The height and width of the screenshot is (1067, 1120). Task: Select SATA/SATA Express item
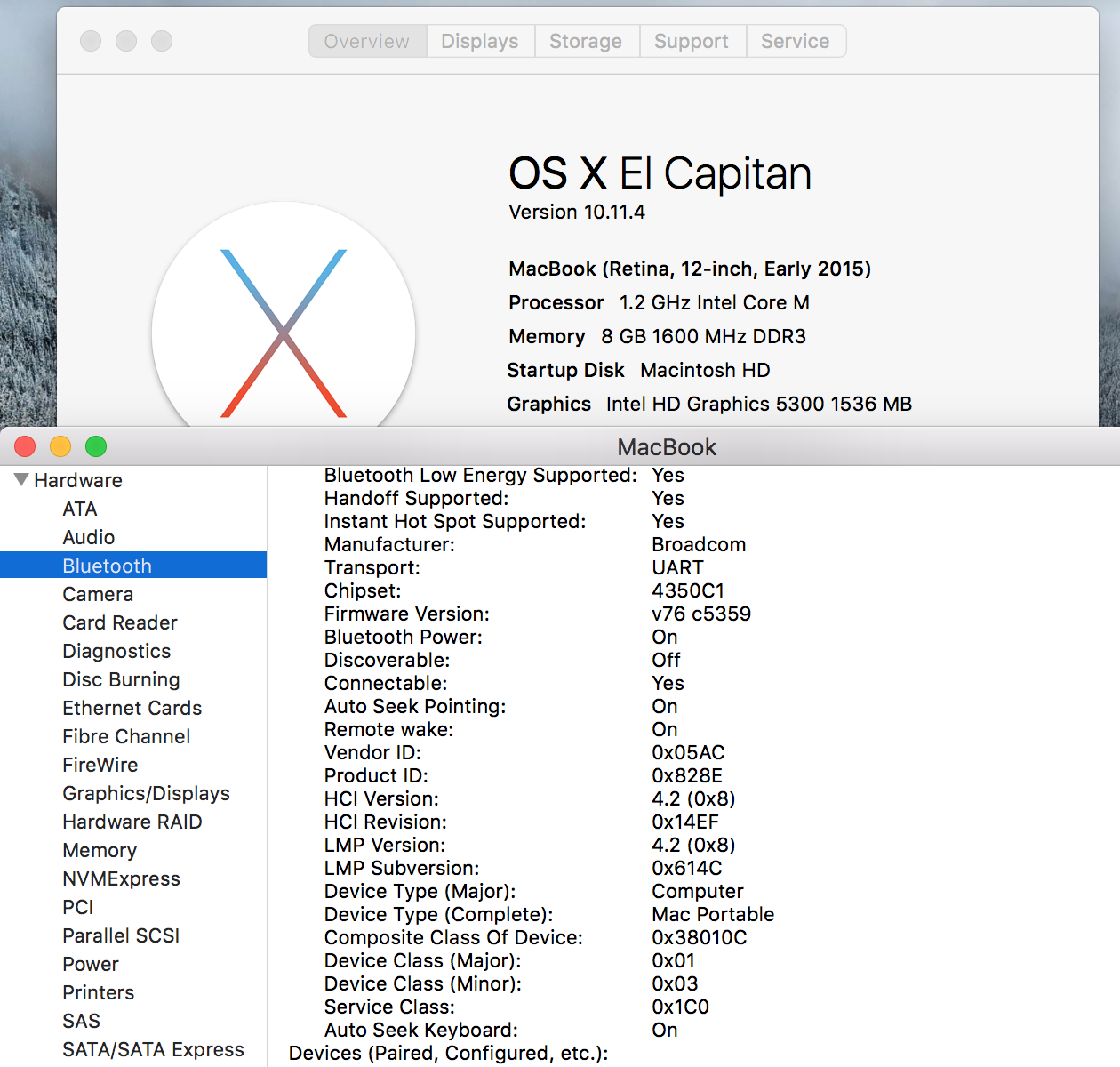coord(153,1049)
